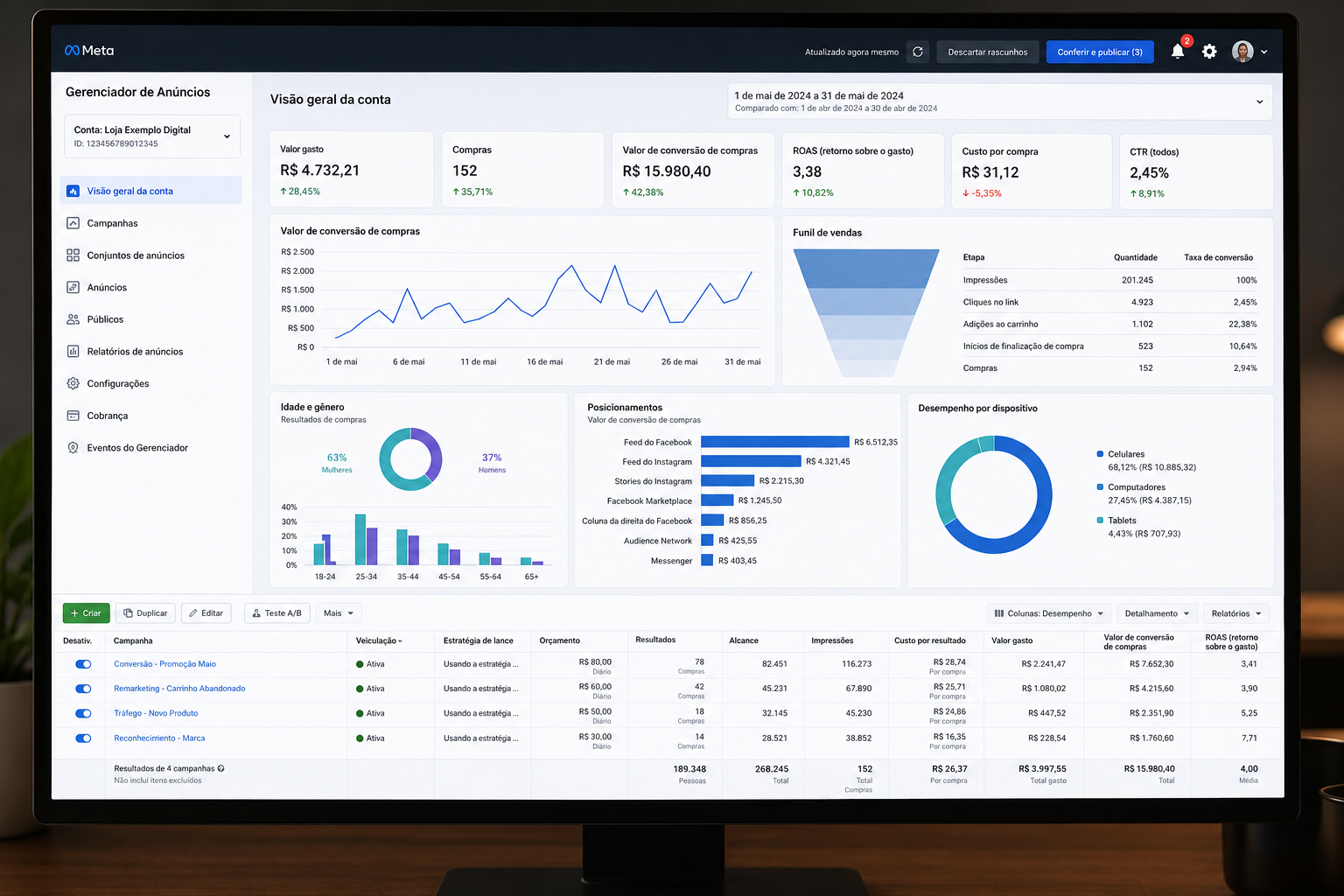Open the Conta: Loja Exemplo Digital account selector
Viewport: 1344px width, 896px height.
152,136
